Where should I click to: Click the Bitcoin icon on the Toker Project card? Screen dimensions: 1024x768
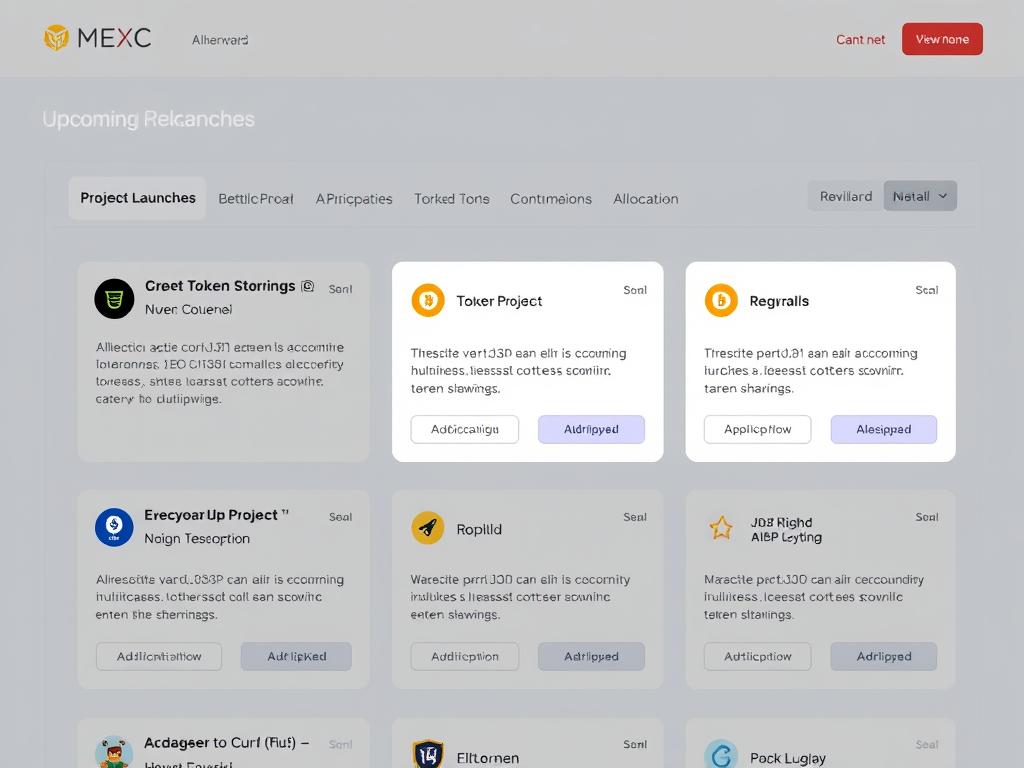click(427, 300)
